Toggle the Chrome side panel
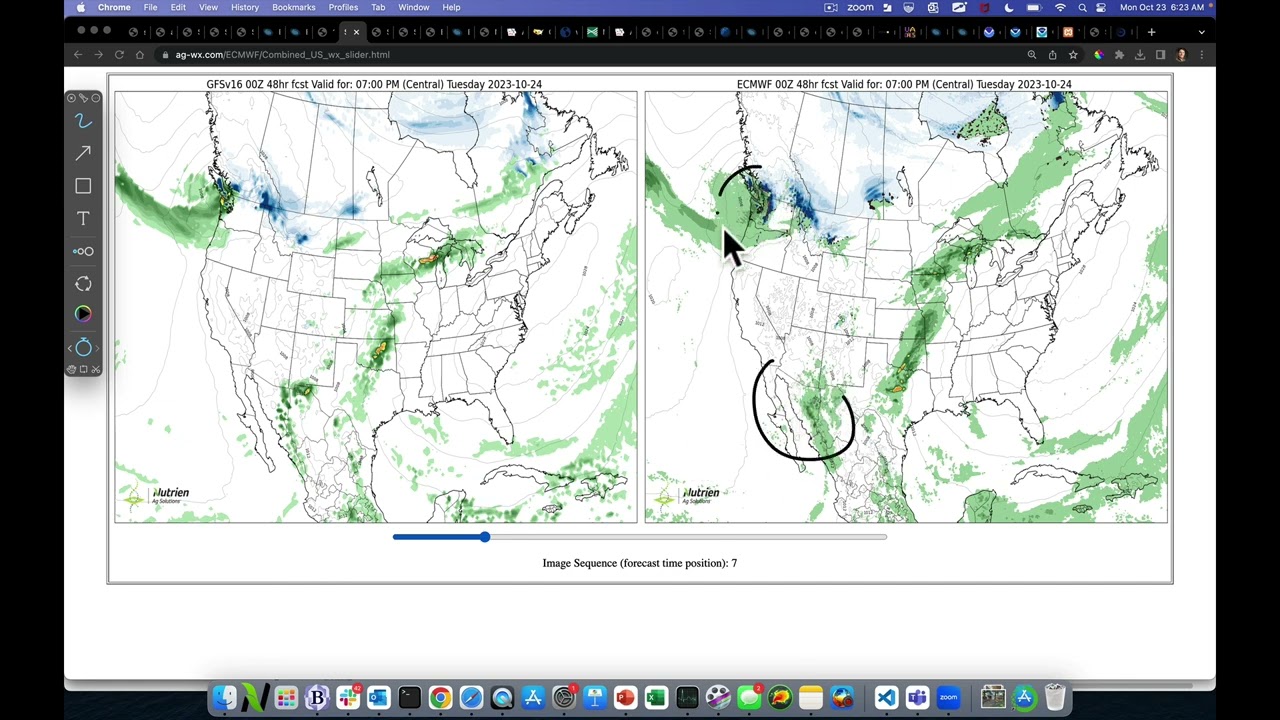Viewport: 1280px width, 720px height. [x=1161, y=55]
